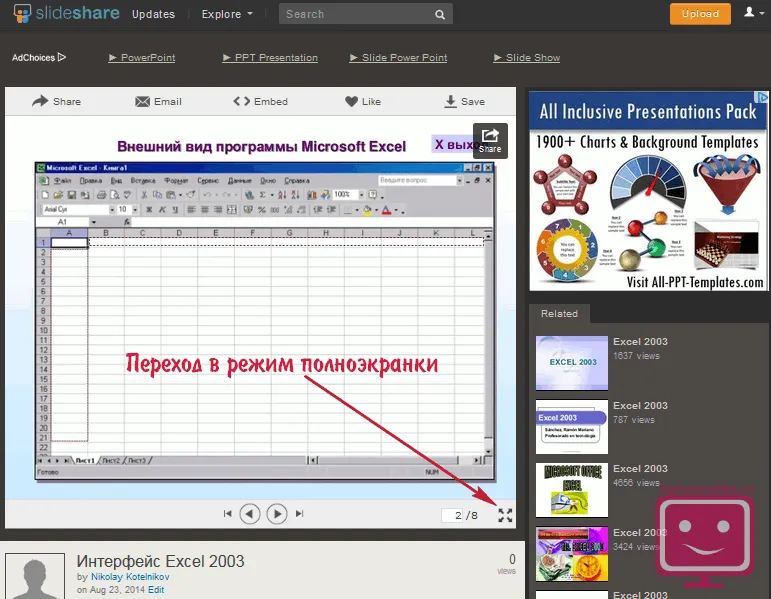Open the Slide Power Point link
The image size is (771, 599).
click(398, 58)
